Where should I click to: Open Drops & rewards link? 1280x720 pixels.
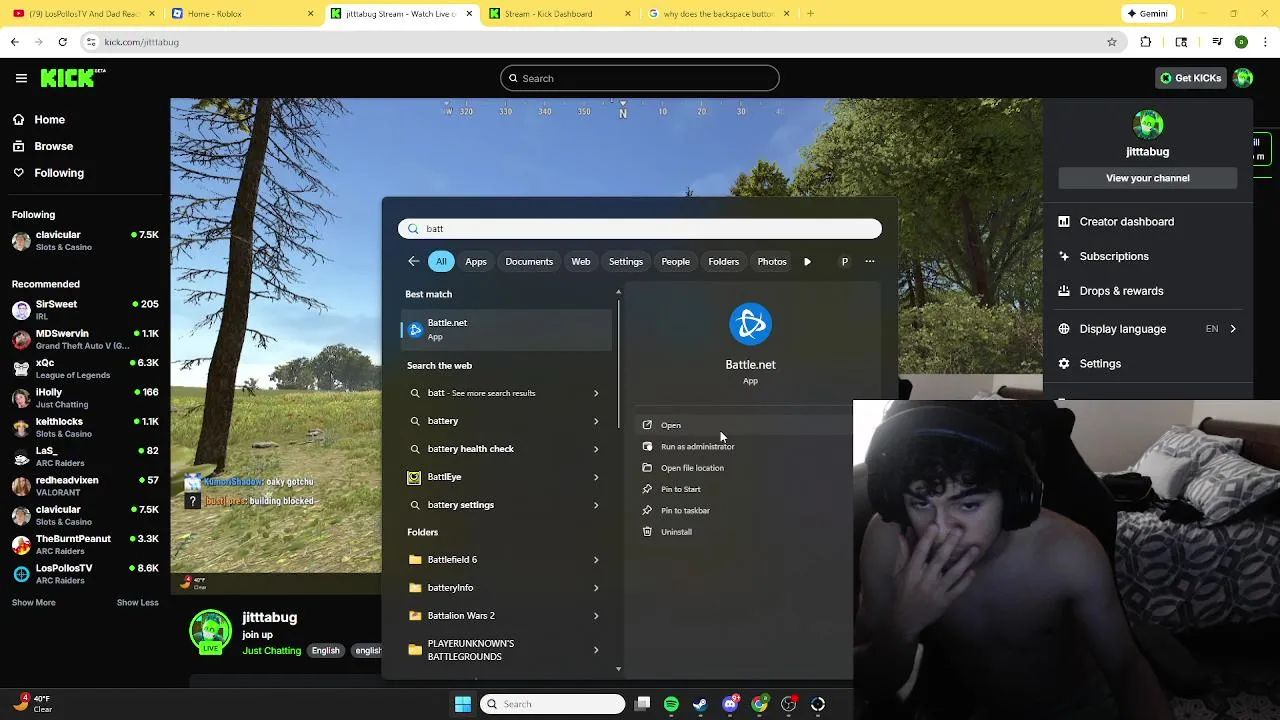click(x=1121, y=291)
